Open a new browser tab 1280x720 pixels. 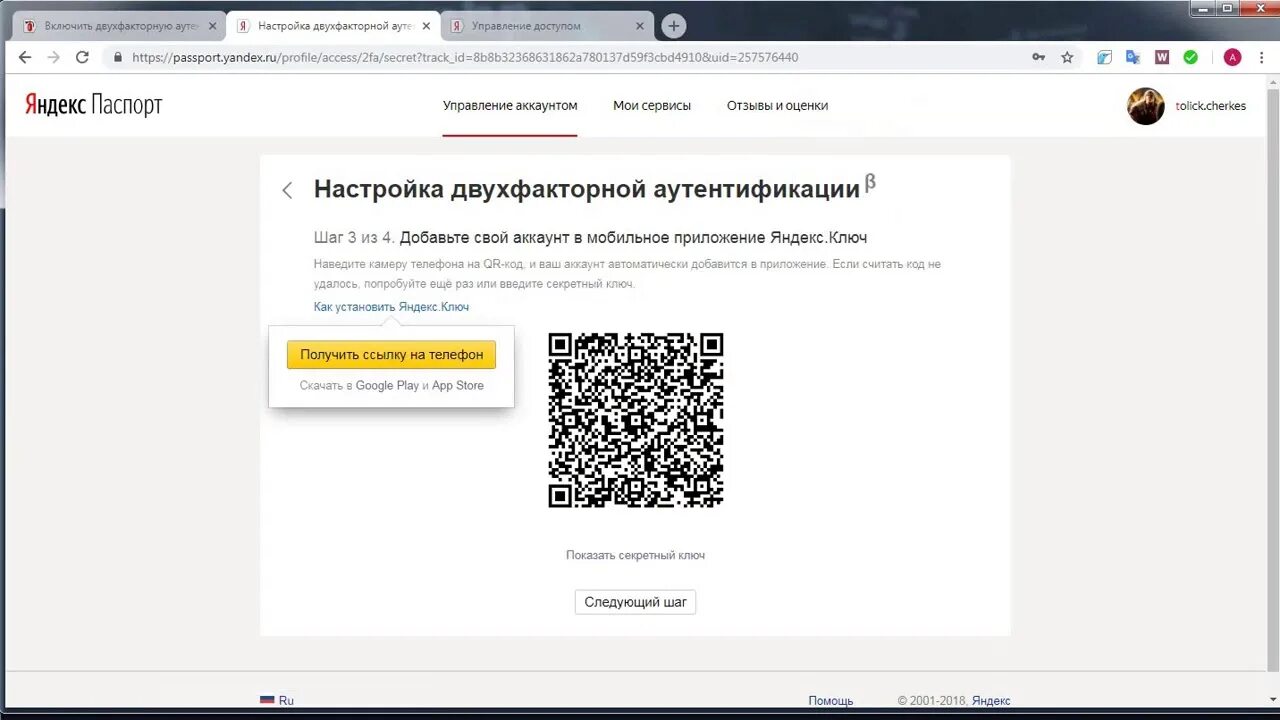pos(674,26)
